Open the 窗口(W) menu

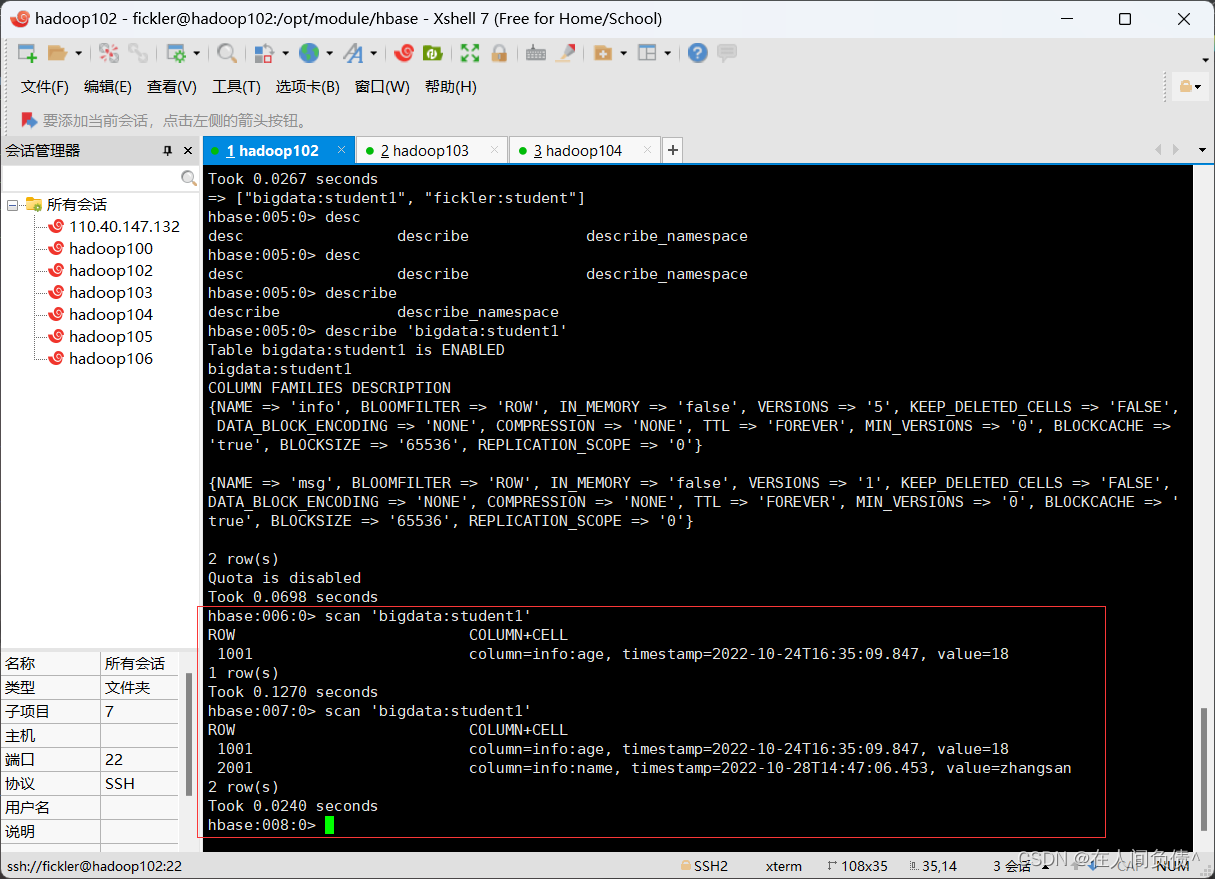[382, 87]
